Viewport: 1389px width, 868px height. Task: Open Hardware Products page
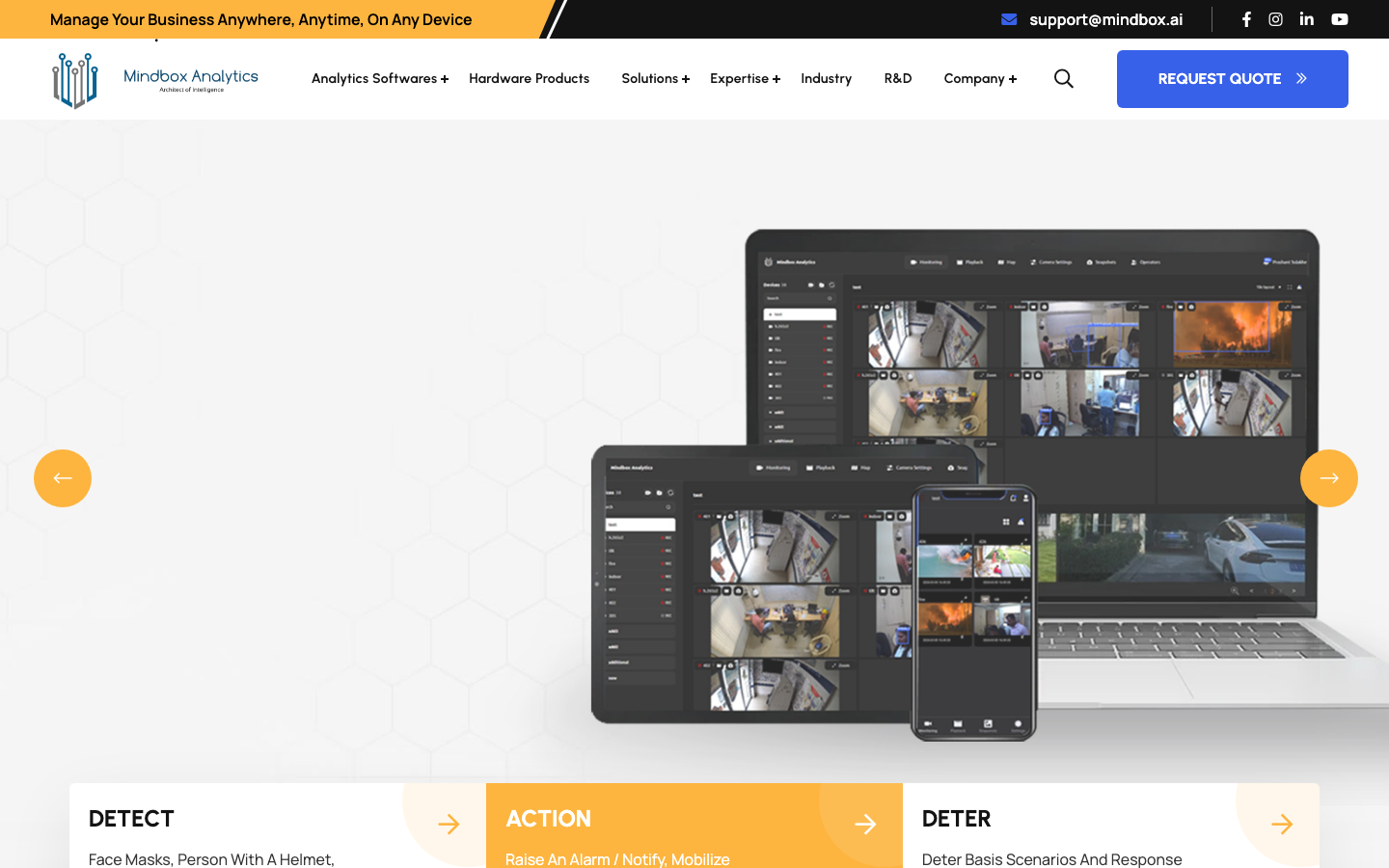[529, 79]
